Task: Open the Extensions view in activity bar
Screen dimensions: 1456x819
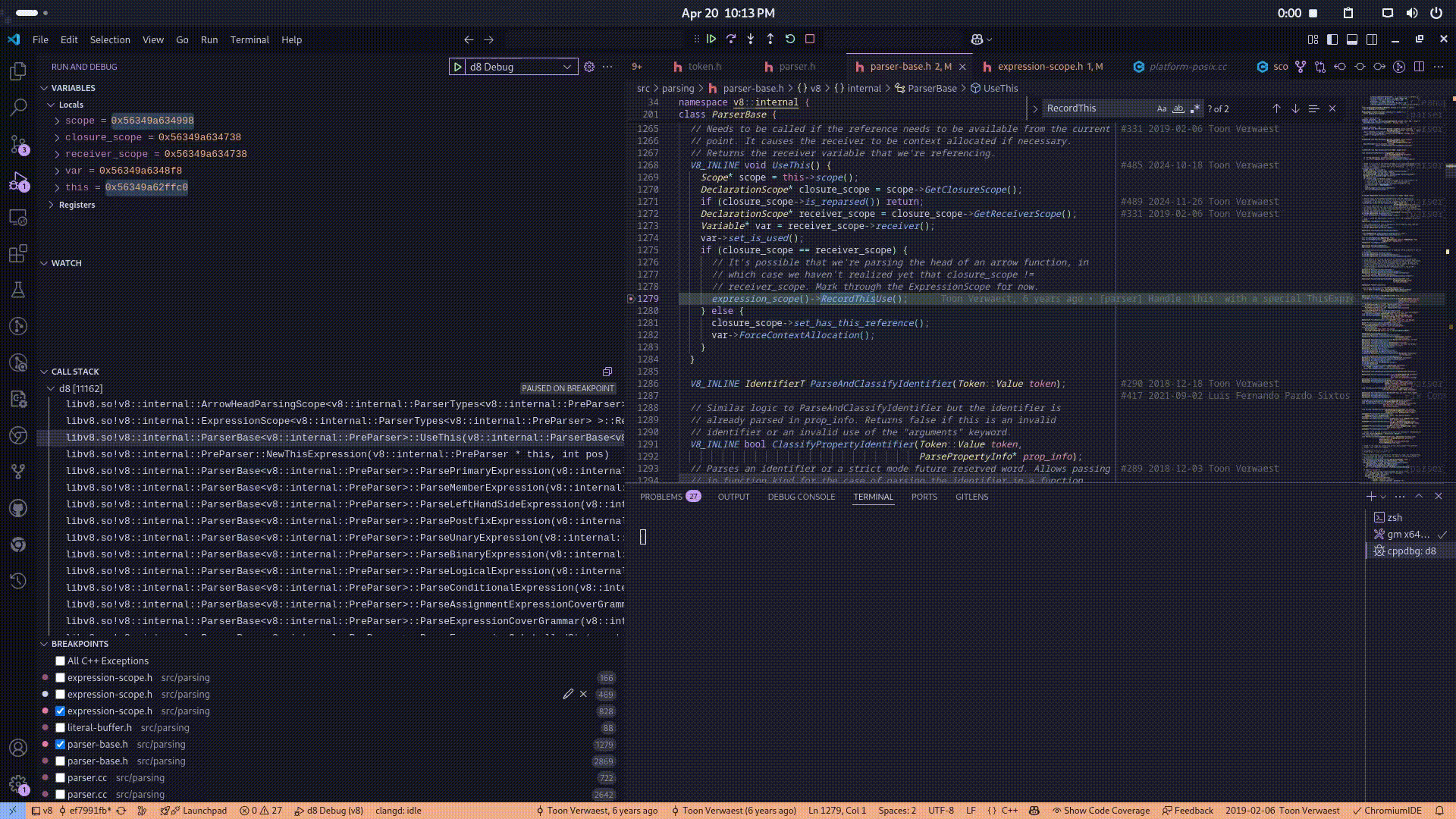Action: pyautogui.click(x=18, y=253)
